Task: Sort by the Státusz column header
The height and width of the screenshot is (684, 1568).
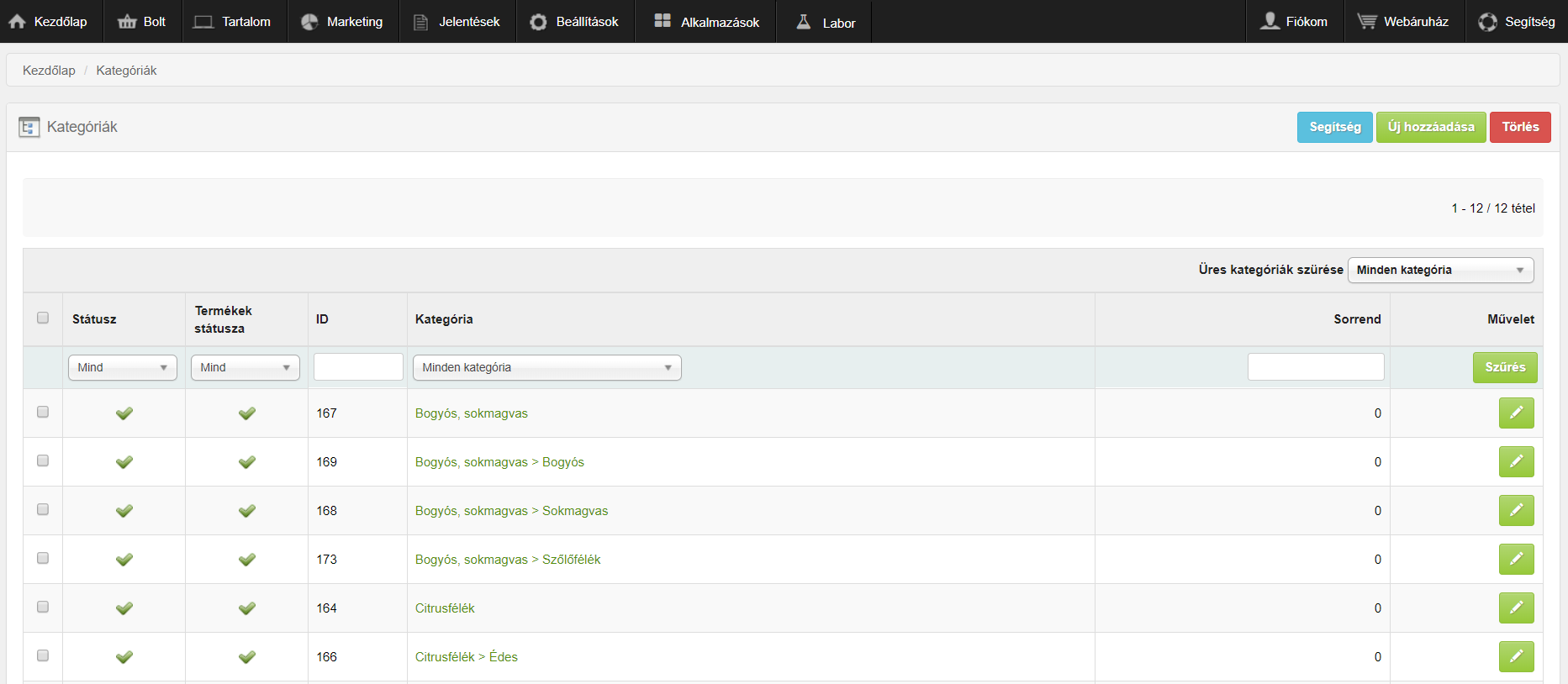Action: tap(94, 319)
